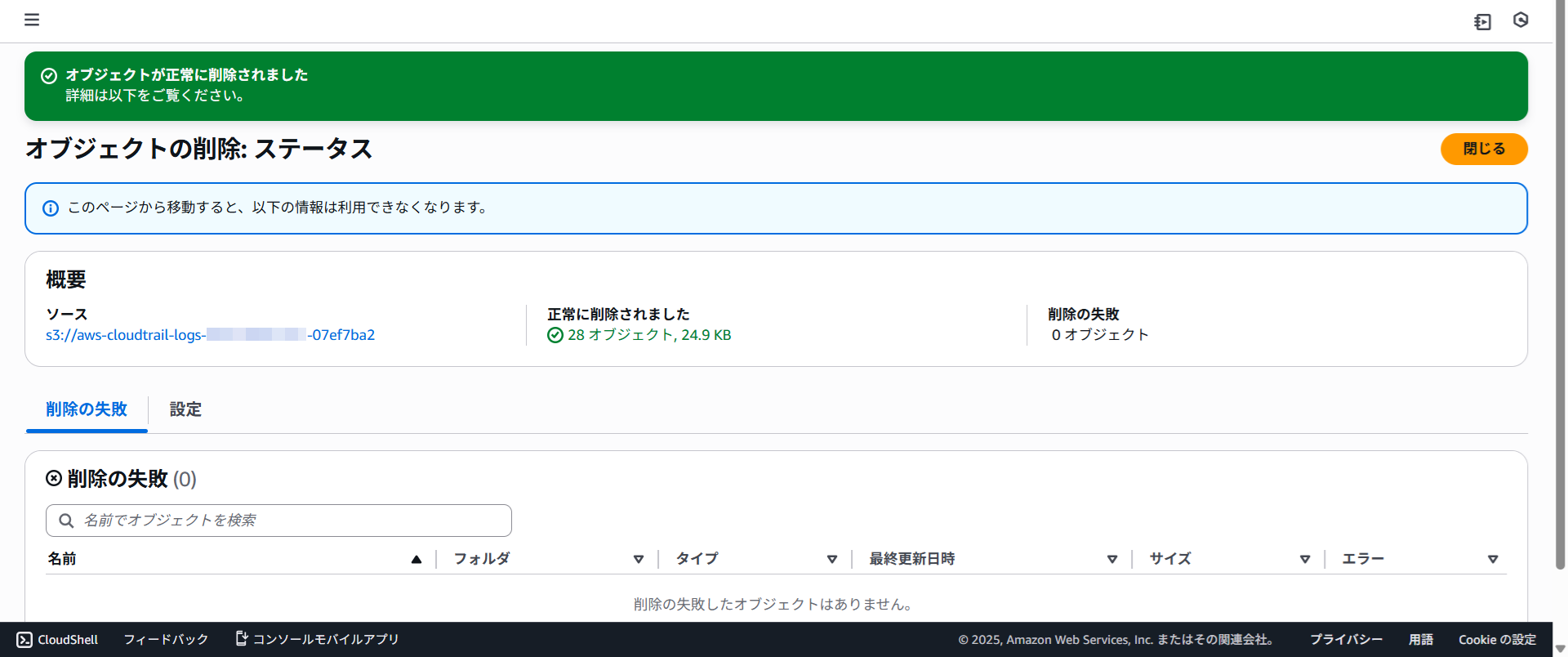Click the info icon in blue notice
Viewport: 1568px width, 657px height.
pyautogui.click(x=51, y=208)
